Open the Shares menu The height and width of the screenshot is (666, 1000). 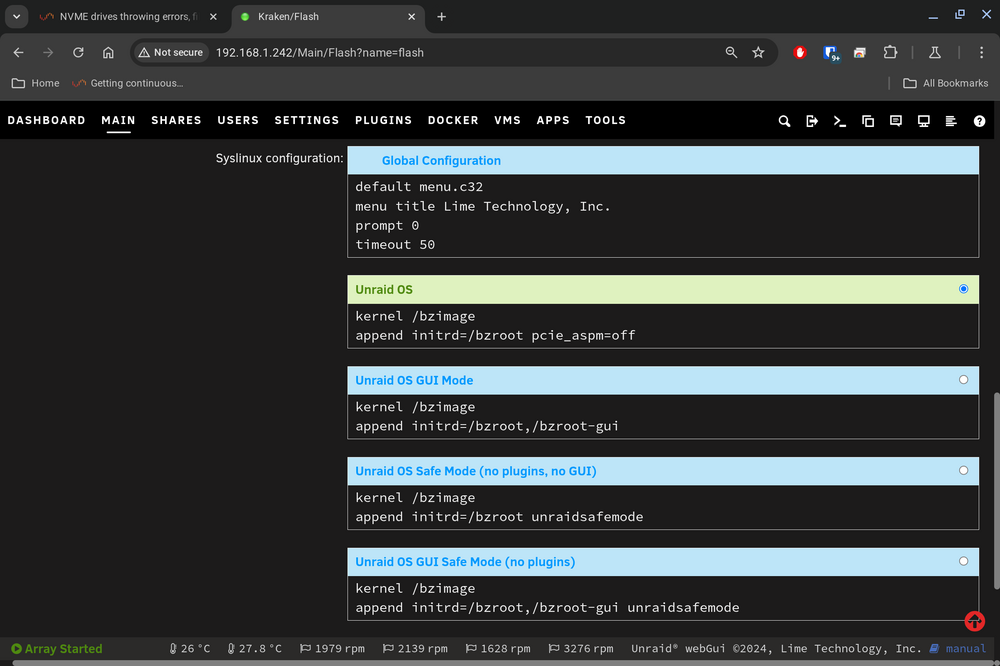pos(176,120)
